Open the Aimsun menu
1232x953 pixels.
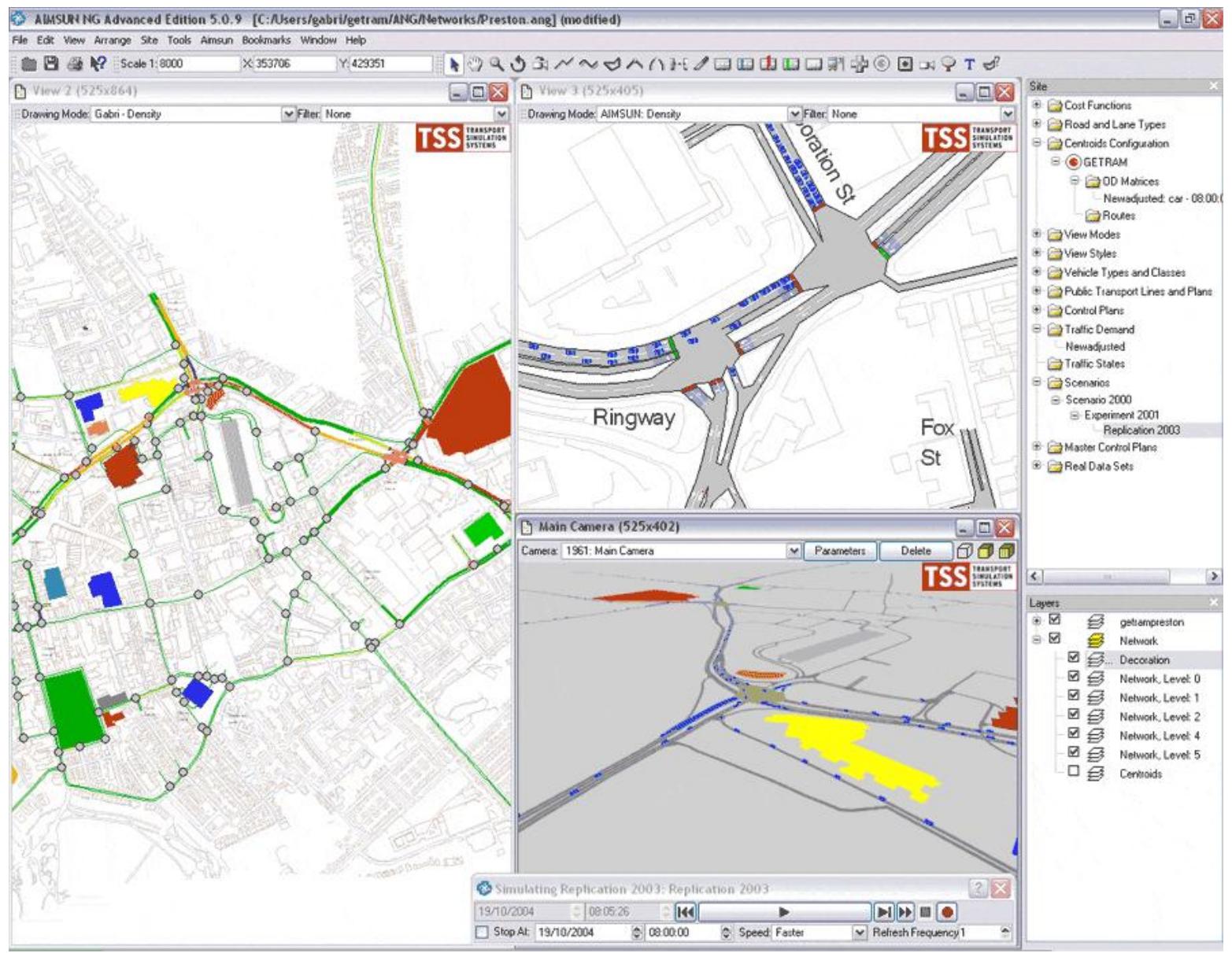coord(216,40)
